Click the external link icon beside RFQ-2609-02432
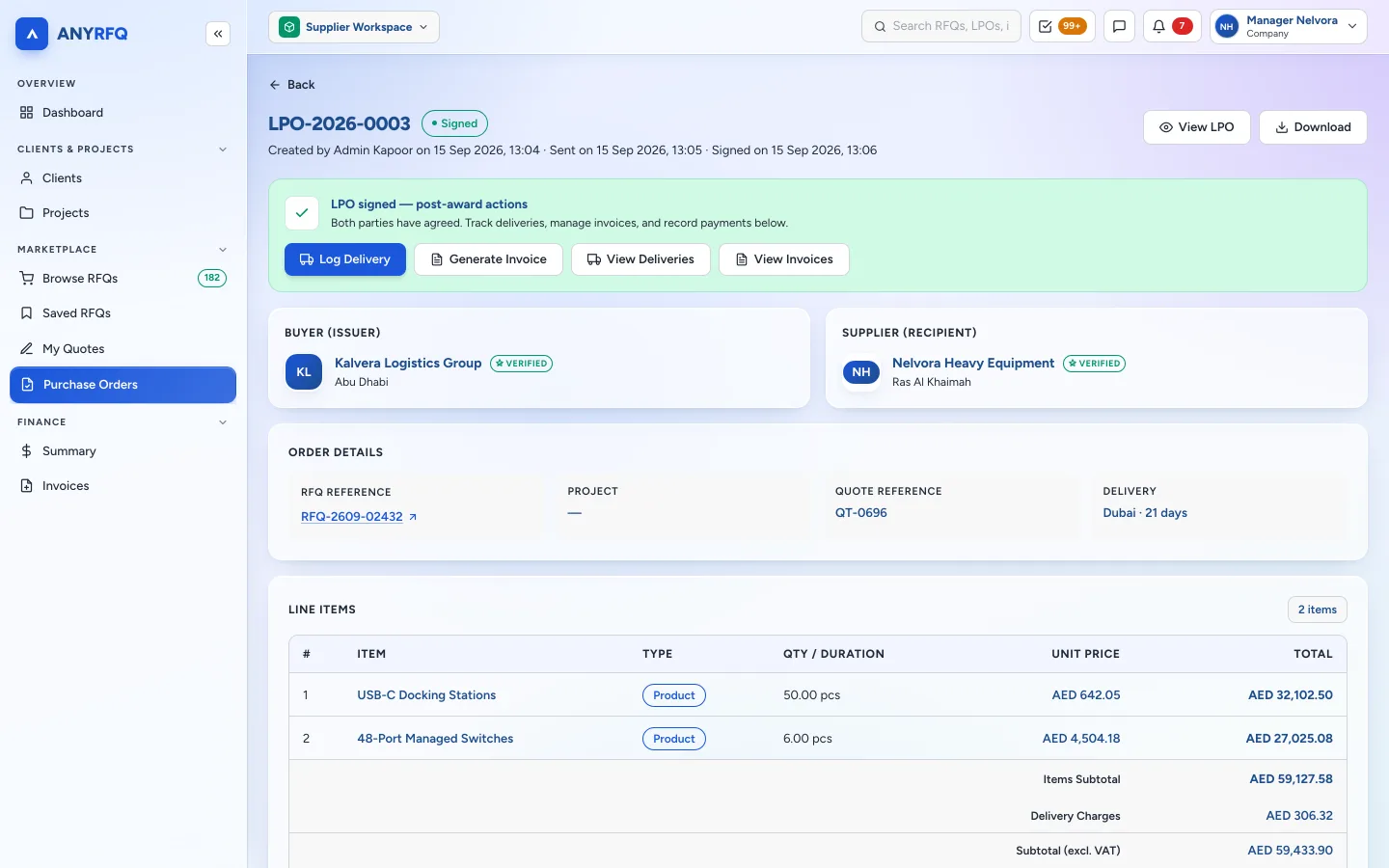The width and height of the screenshot is (1389, 868). click(413, 517)
